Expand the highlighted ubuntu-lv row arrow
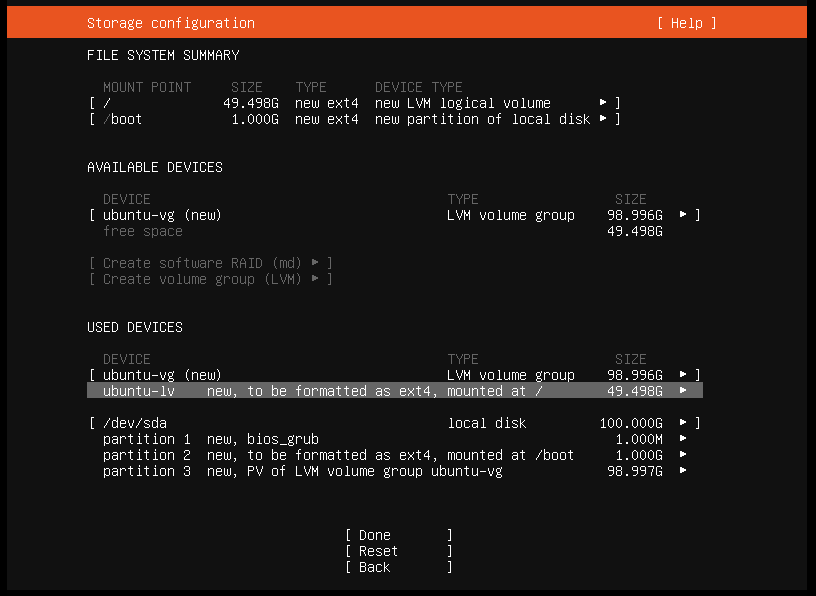The width and height of the screenshot is (816, 596). (x=683, y=391)
